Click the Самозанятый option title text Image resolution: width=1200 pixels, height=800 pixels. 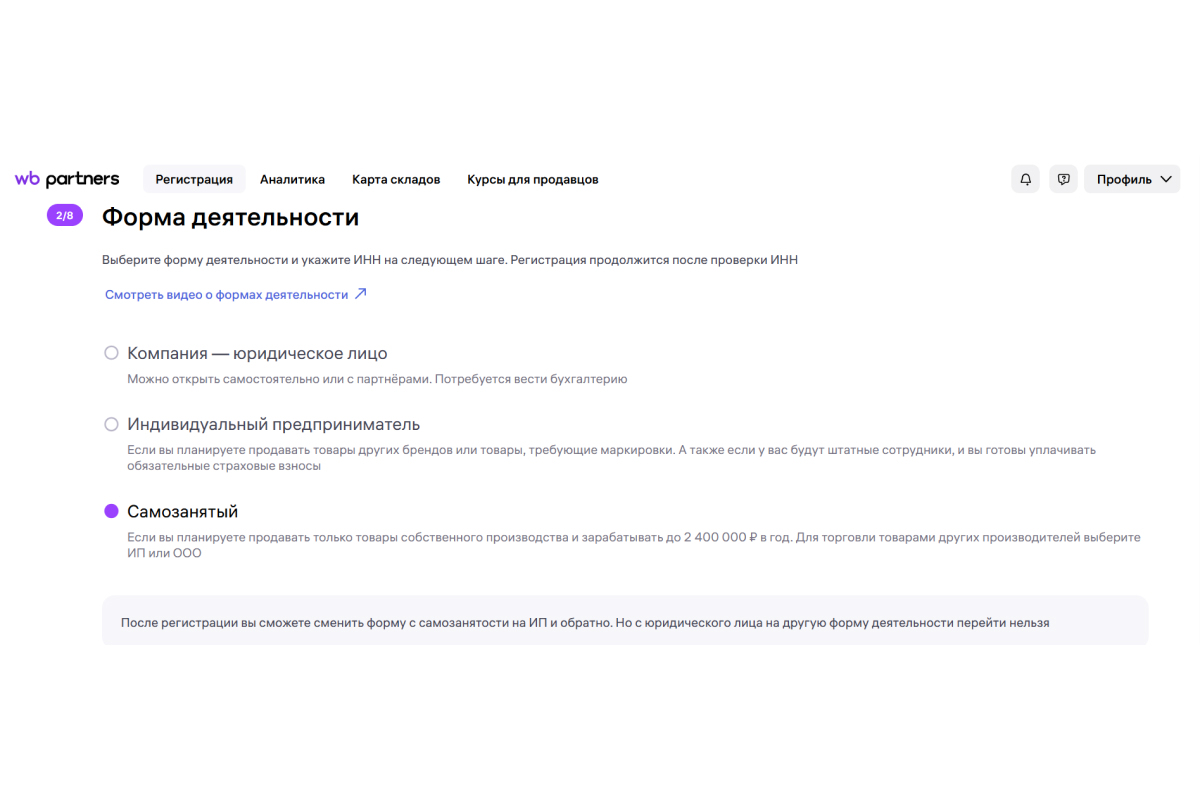pos(183,511)
